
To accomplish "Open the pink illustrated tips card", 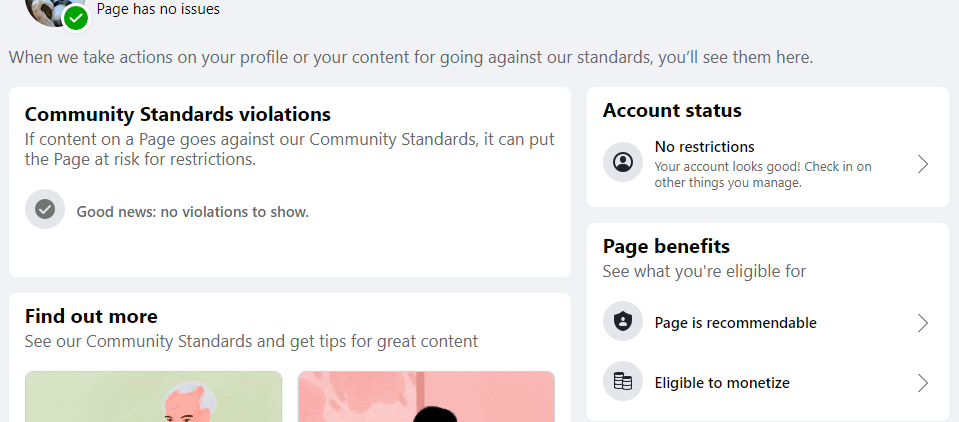I will [426, 396].
